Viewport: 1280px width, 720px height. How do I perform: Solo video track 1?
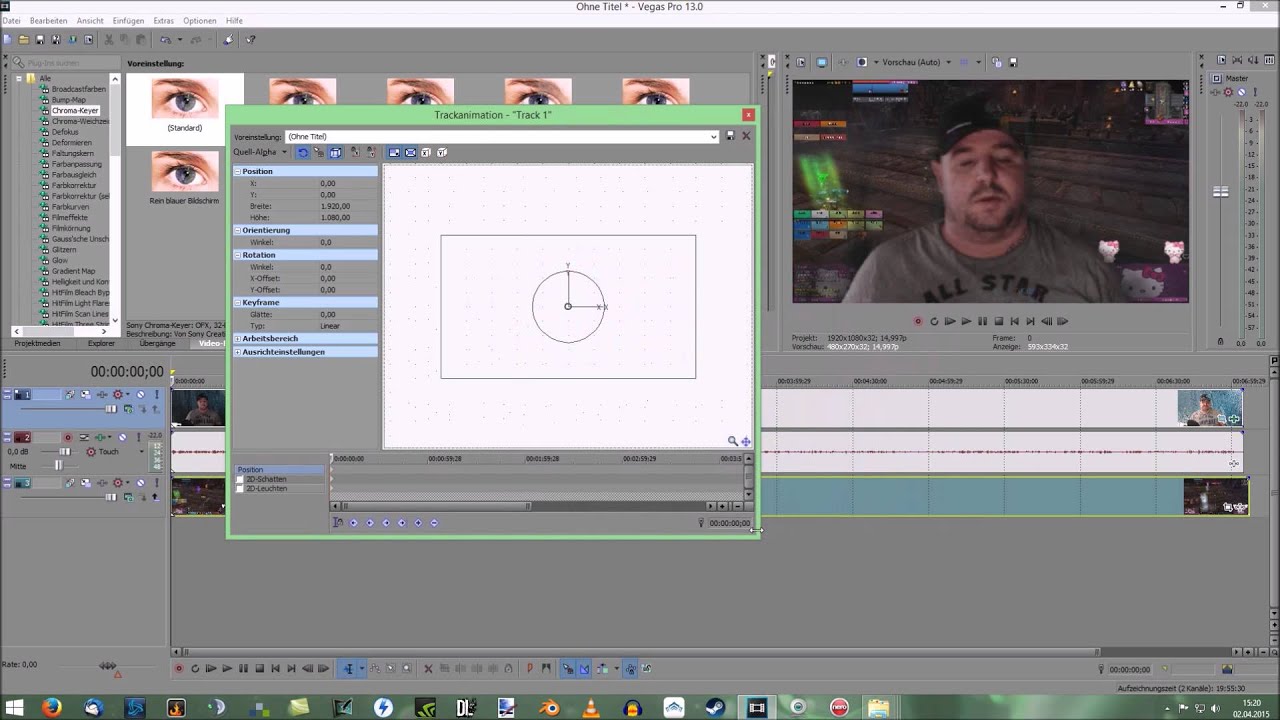point(157,394)
